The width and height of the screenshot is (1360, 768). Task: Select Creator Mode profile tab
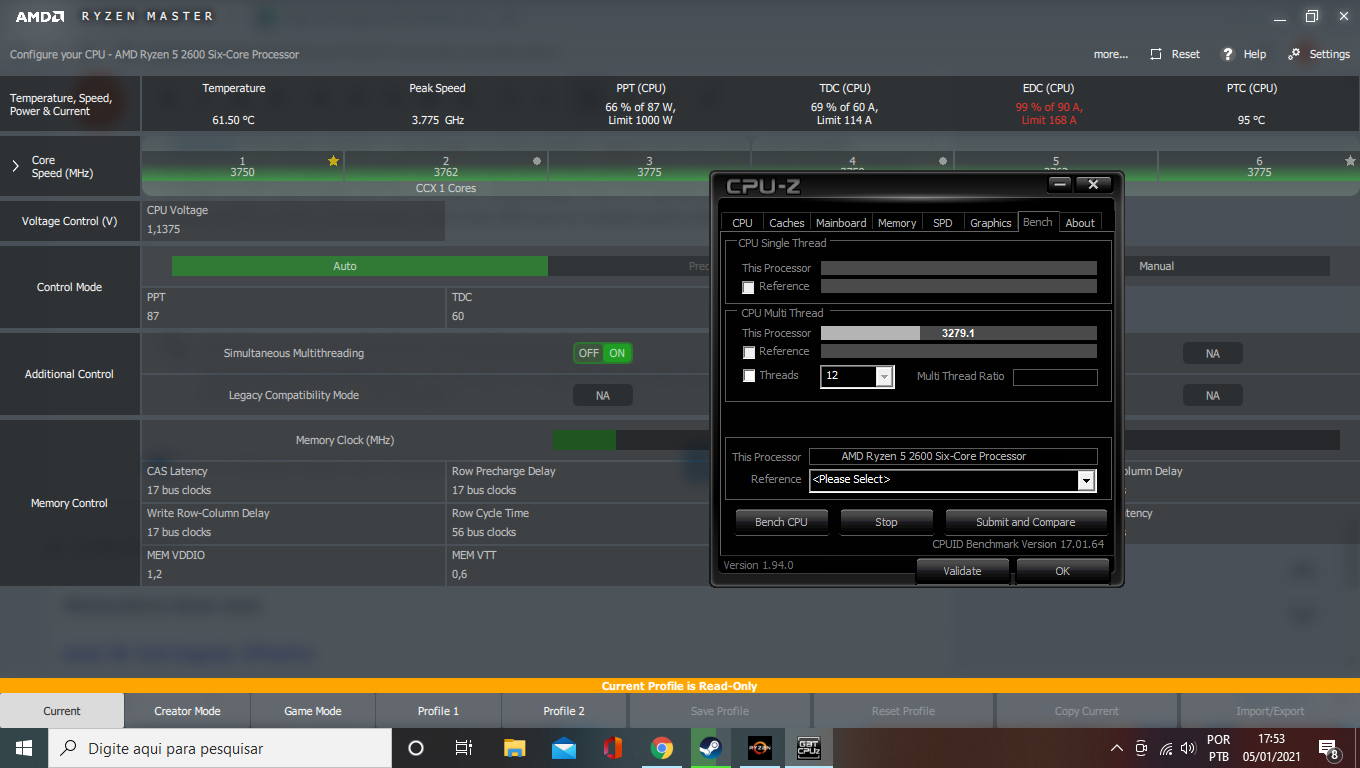pos(187,711)
